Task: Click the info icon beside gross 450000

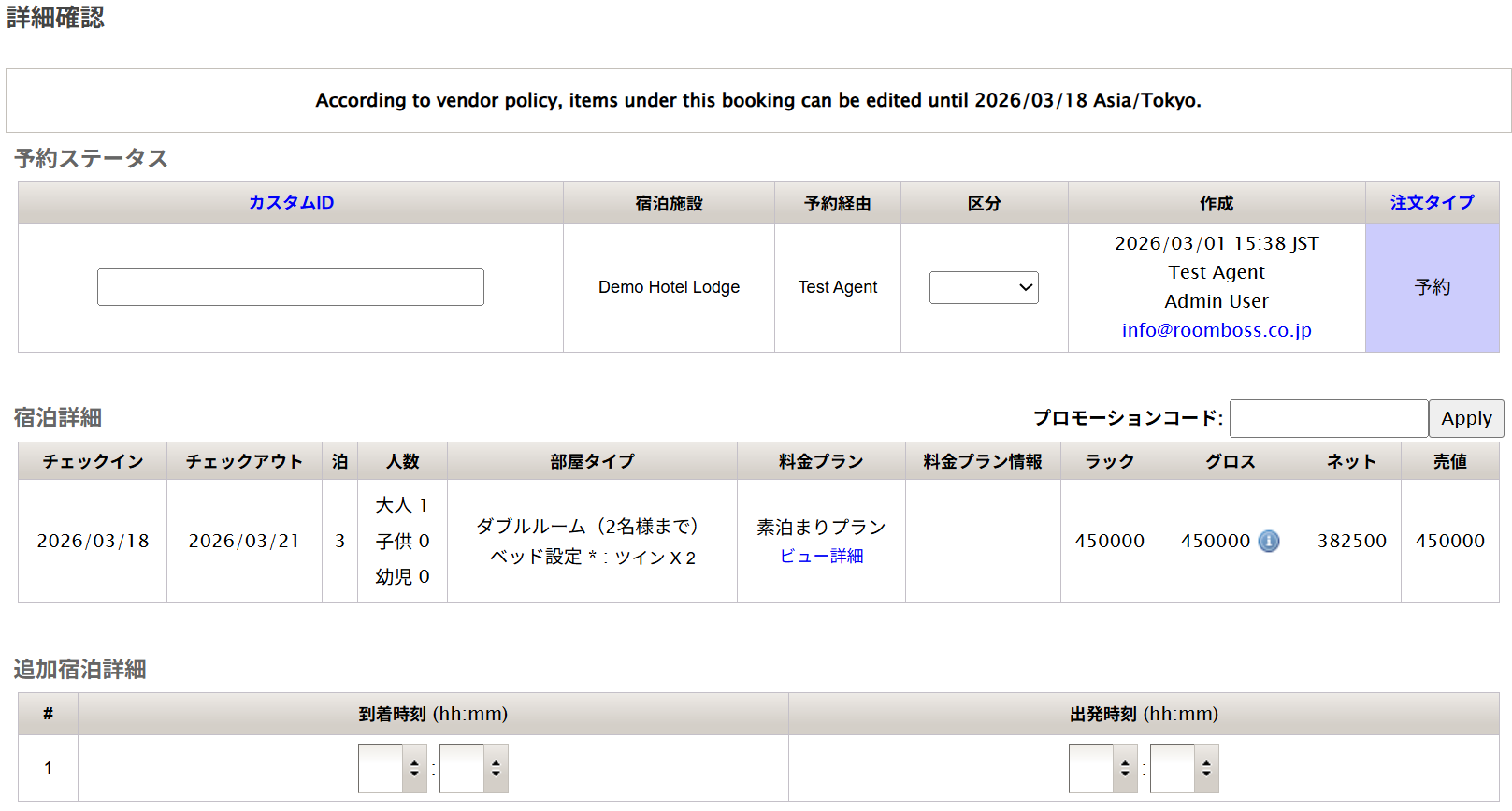Action: point(1268,541)
